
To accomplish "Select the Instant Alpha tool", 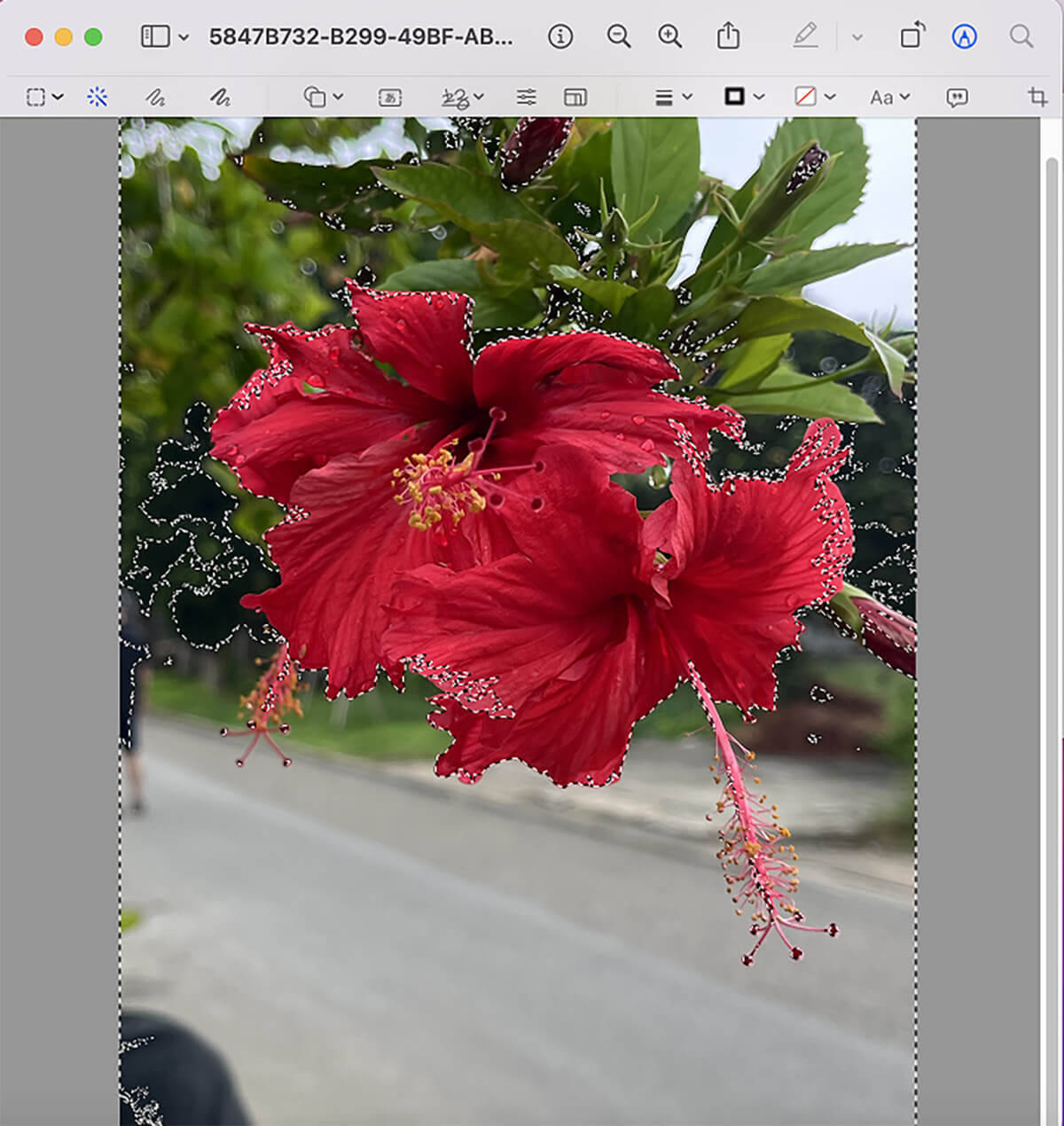I will point(98,98).
